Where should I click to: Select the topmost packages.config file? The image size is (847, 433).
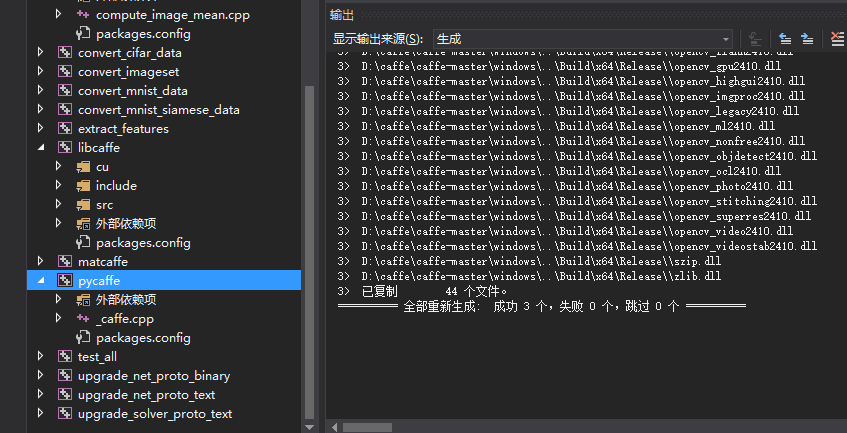[x=143, y=34]
